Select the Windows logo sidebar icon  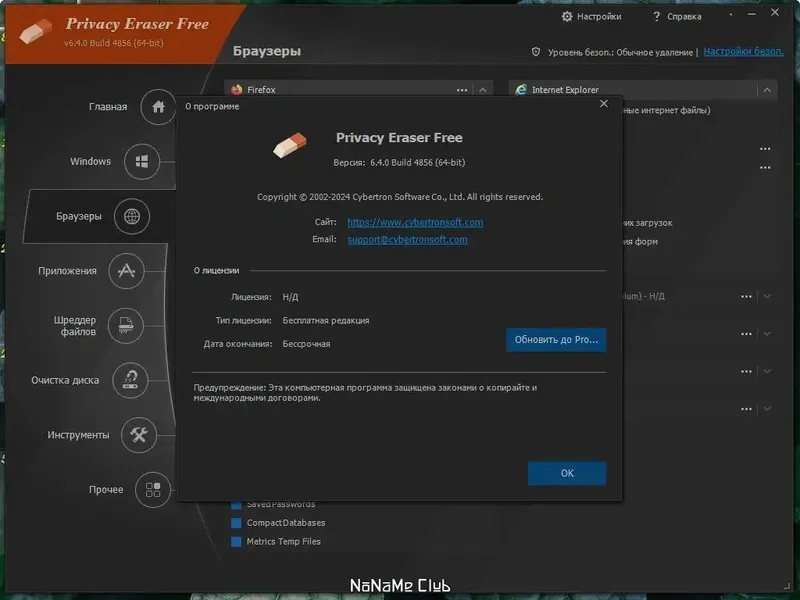(x=142, y=162)
